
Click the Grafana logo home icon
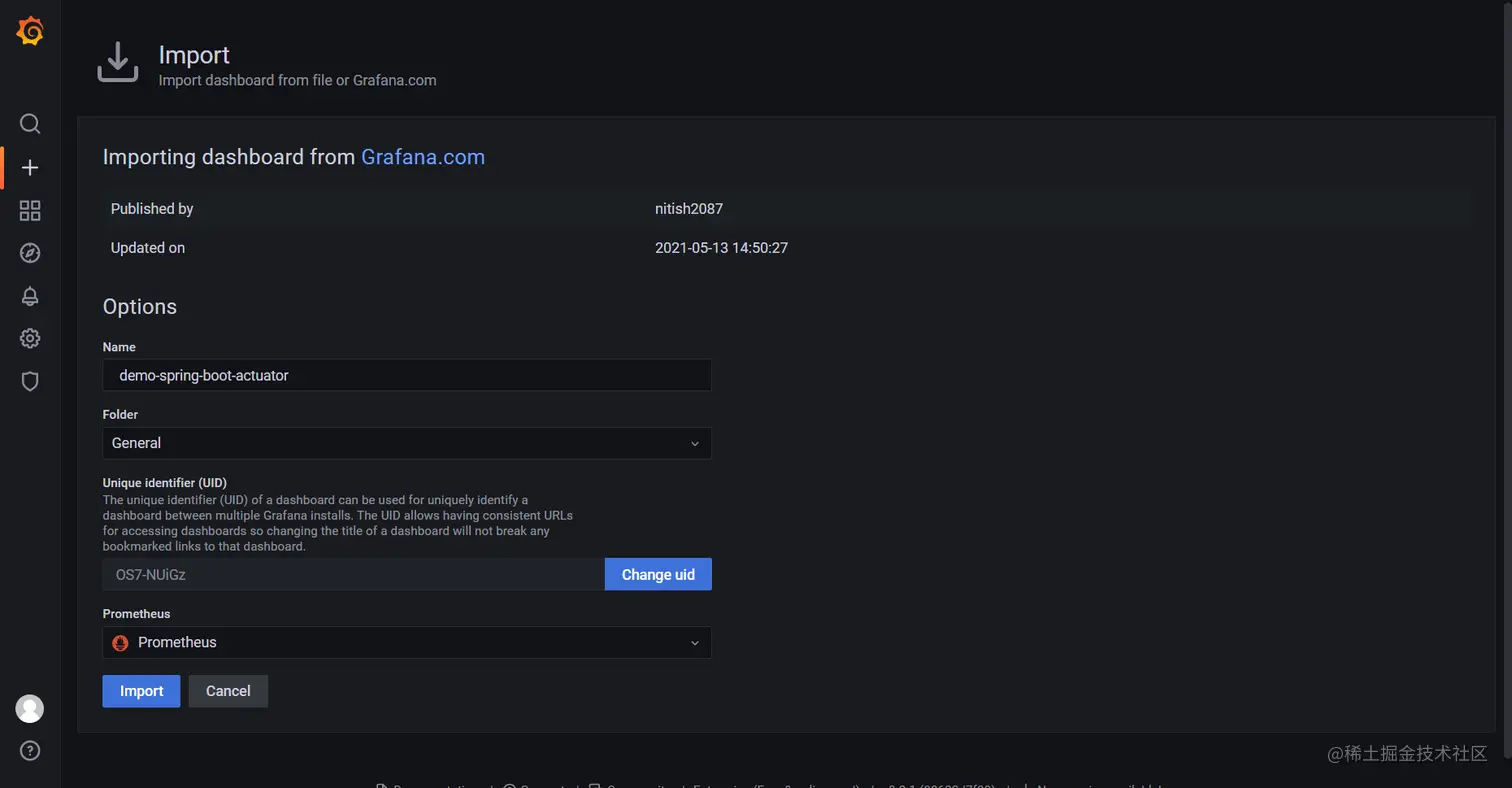30,31
